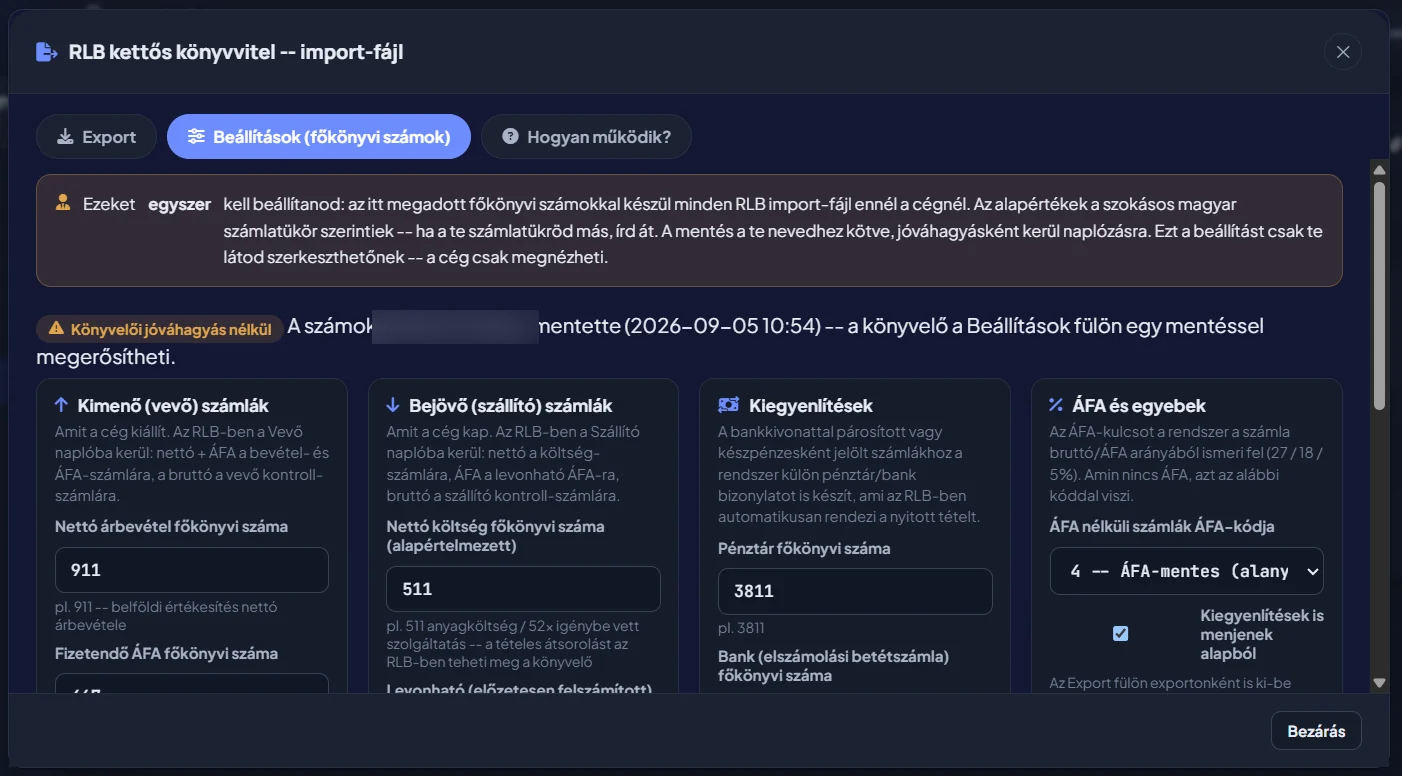
Task: Click the 'pl. 3811' hint text
Action: click(741, 628)
